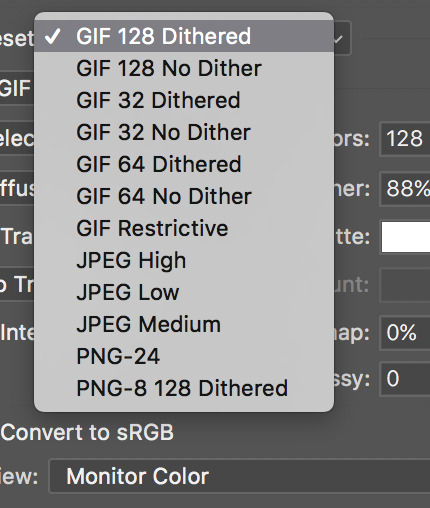Open the Preview Monitor Color dropdown
Viewport: 430px width, 508px height.
click(240, 476)
